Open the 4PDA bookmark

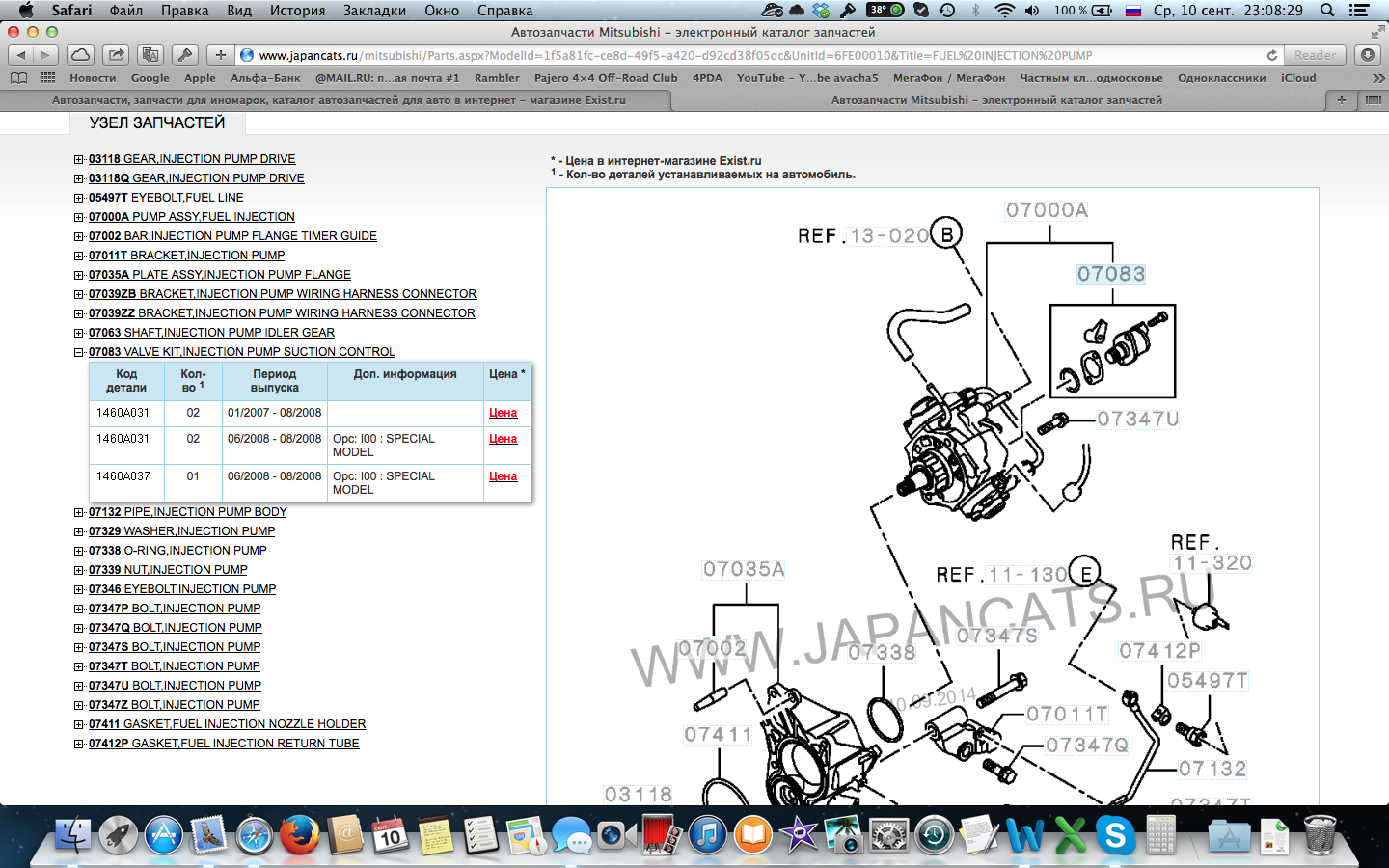707,78
